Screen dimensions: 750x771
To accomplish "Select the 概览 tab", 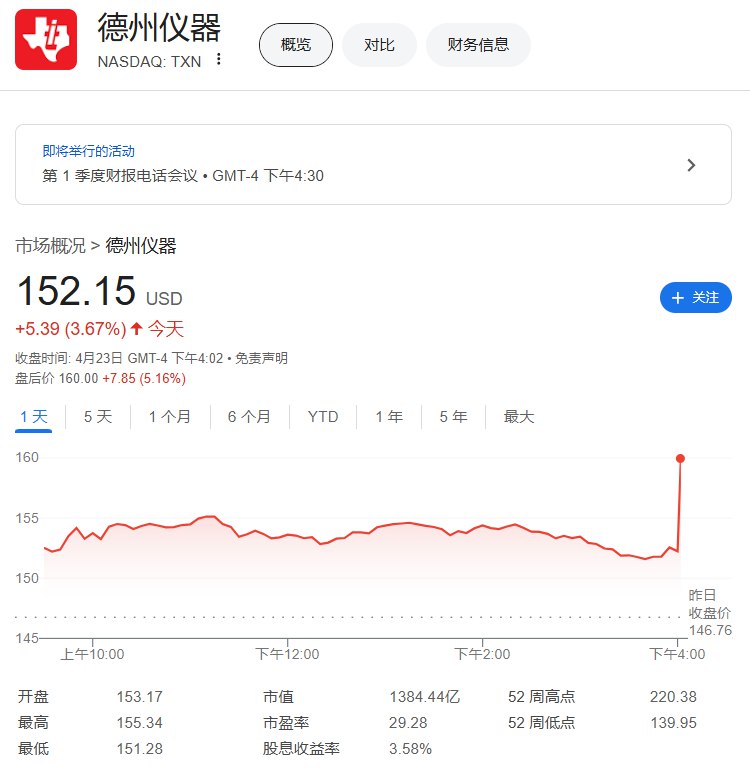I will pos(296,45).
